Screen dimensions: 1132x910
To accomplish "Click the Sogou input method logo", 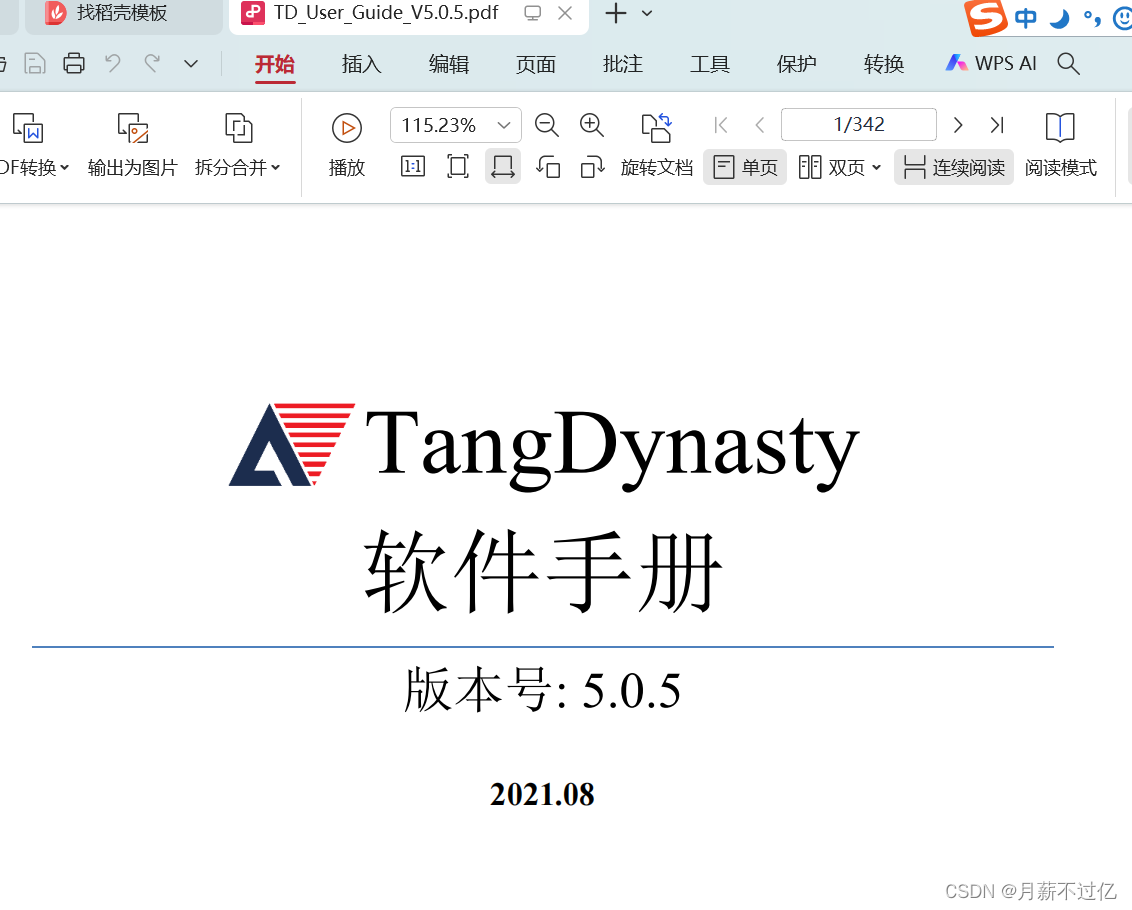I will pyautogui.click(x=985, y=17).
